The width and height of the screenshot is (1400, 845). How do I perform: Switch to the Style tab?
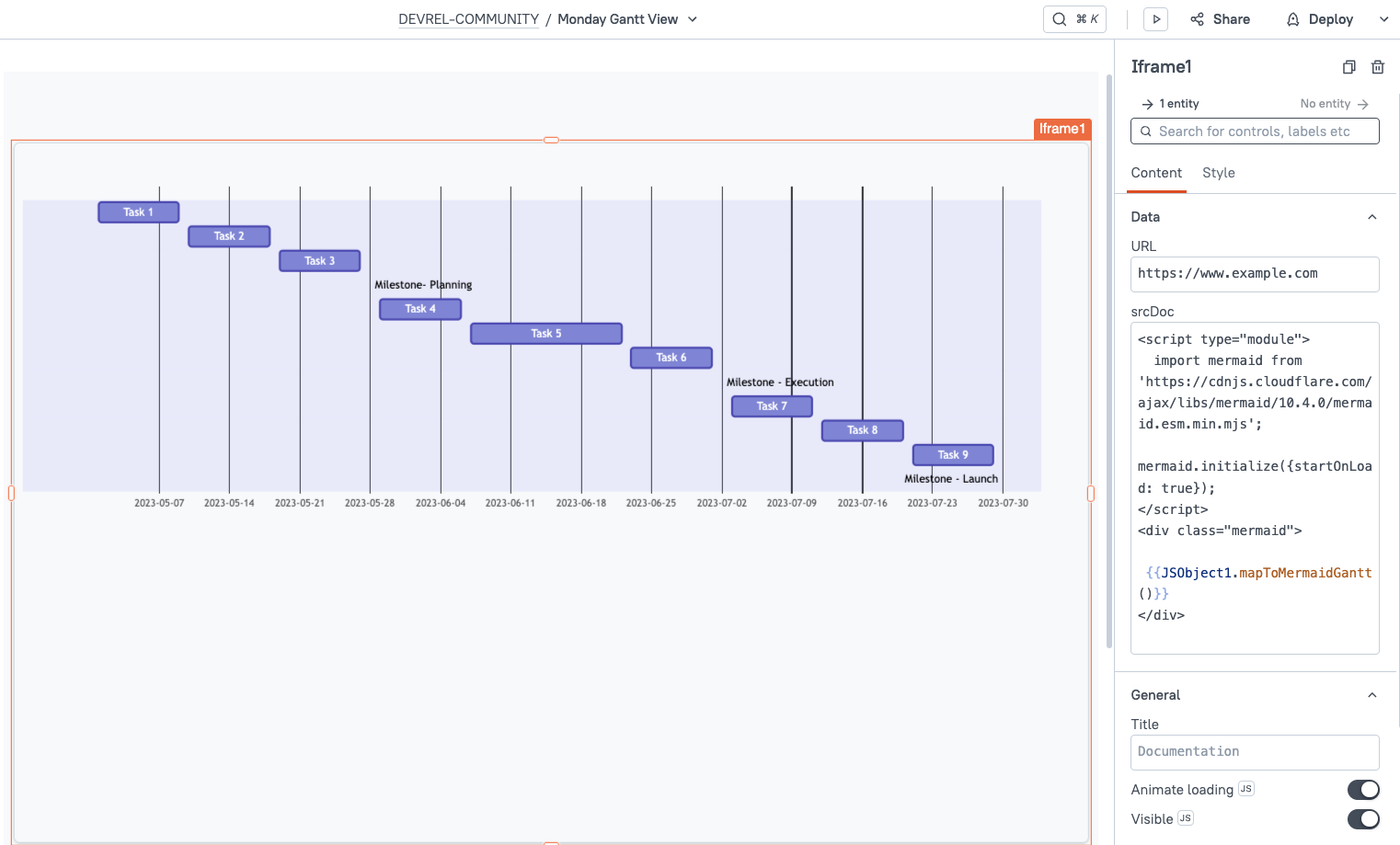coord(1219,173)
